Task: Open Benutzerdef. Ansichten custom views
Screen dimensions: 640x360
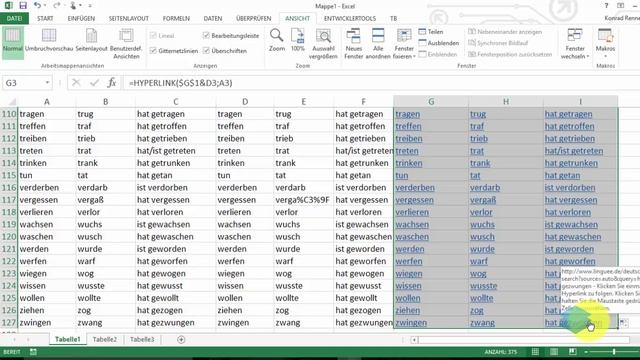Action: click(126, 43)
